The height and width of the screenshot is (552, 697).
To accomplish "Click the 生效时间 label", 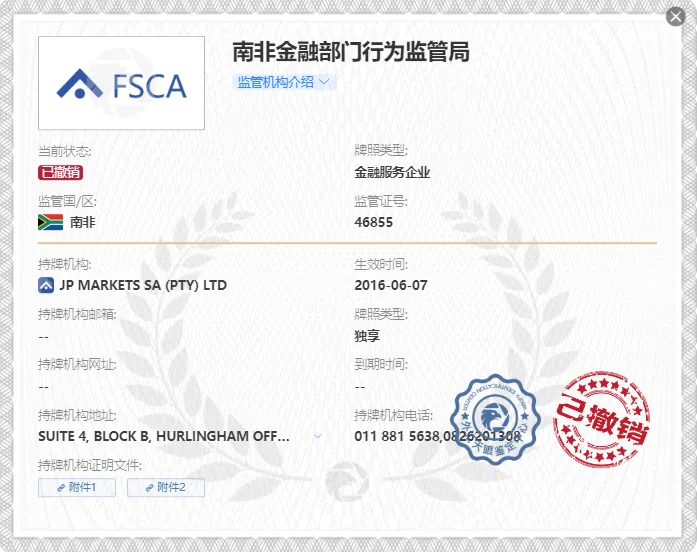I will pos(381,264).
